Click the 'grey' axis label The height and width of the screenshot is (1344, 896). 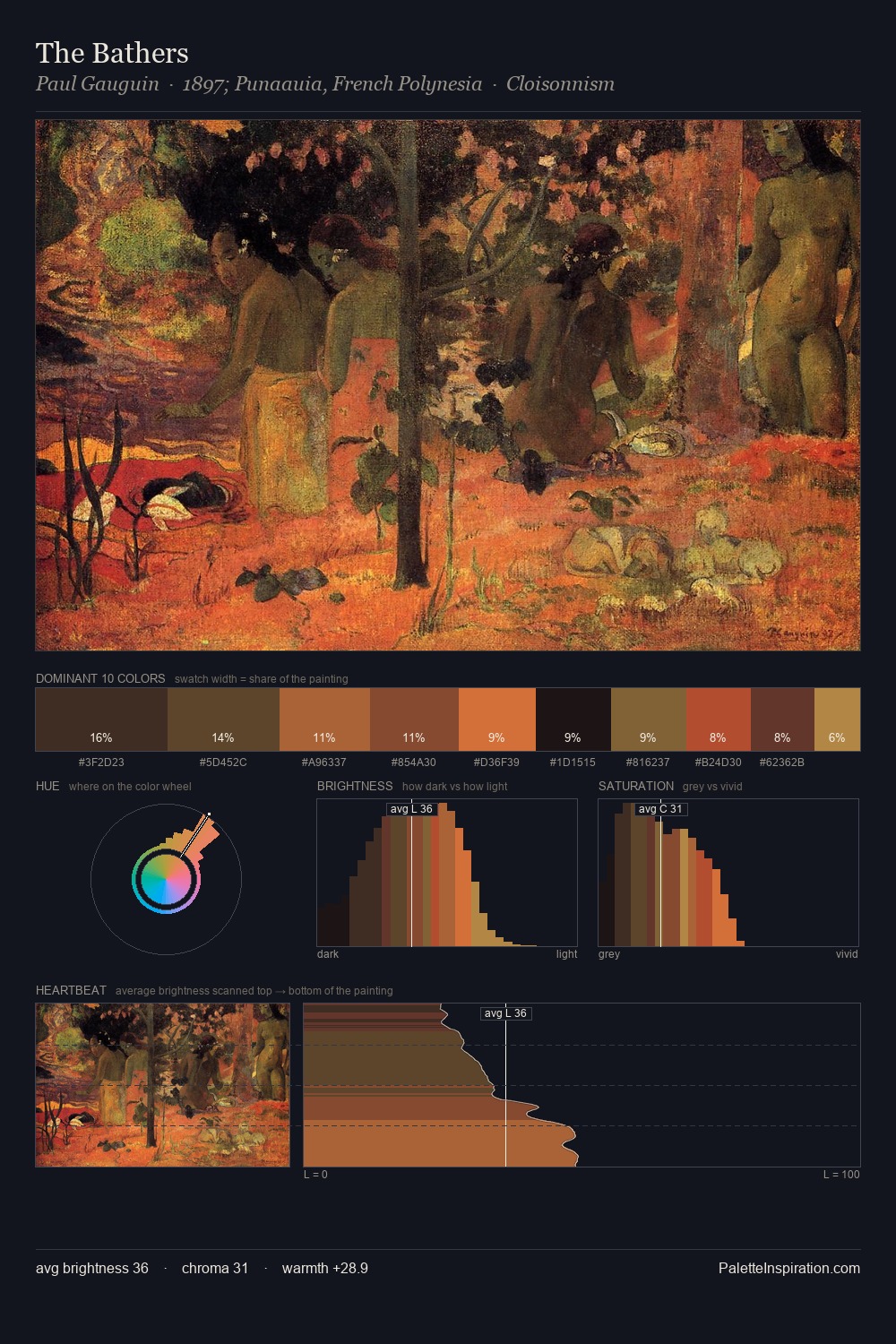[609, 954]
